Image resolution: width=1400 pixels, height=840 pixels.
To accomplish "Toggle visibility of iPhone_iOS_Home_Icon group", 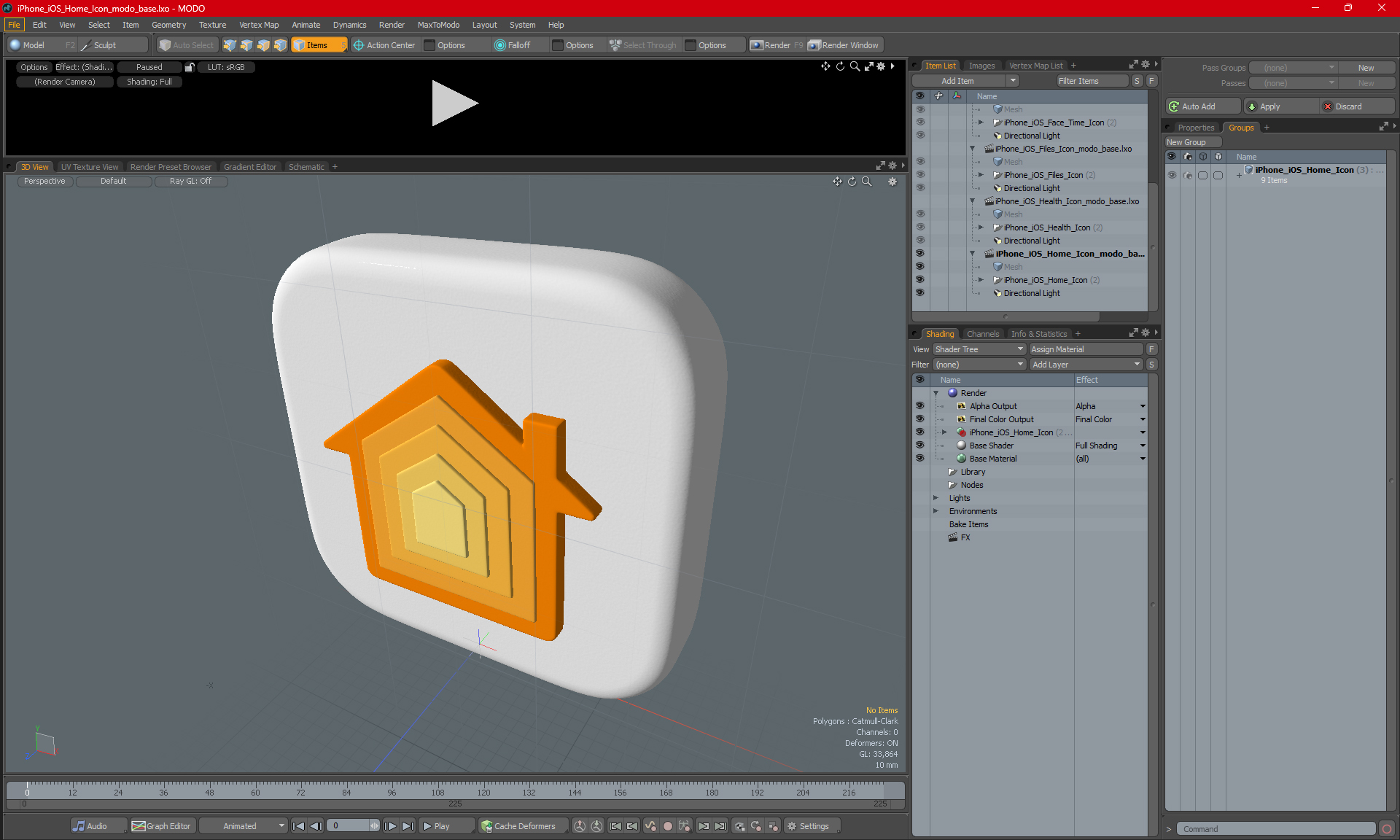I will 1172,176.
